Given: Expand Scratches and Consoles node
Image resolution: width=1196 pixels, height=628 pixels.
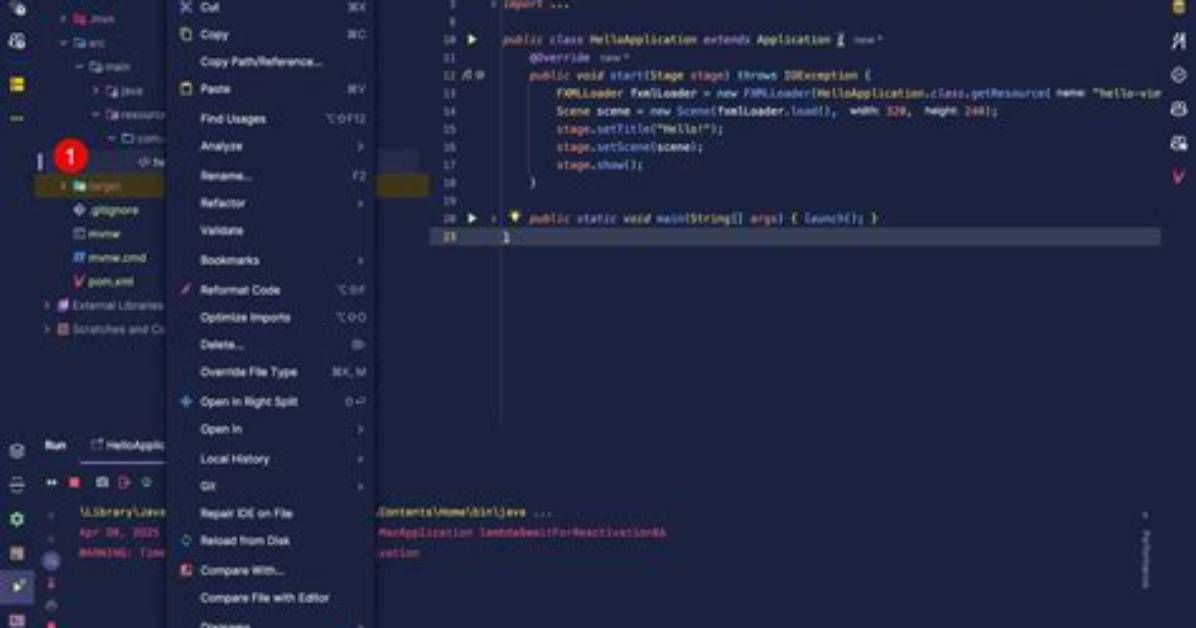Looking at the screenshot, I should tap(47, 330).
